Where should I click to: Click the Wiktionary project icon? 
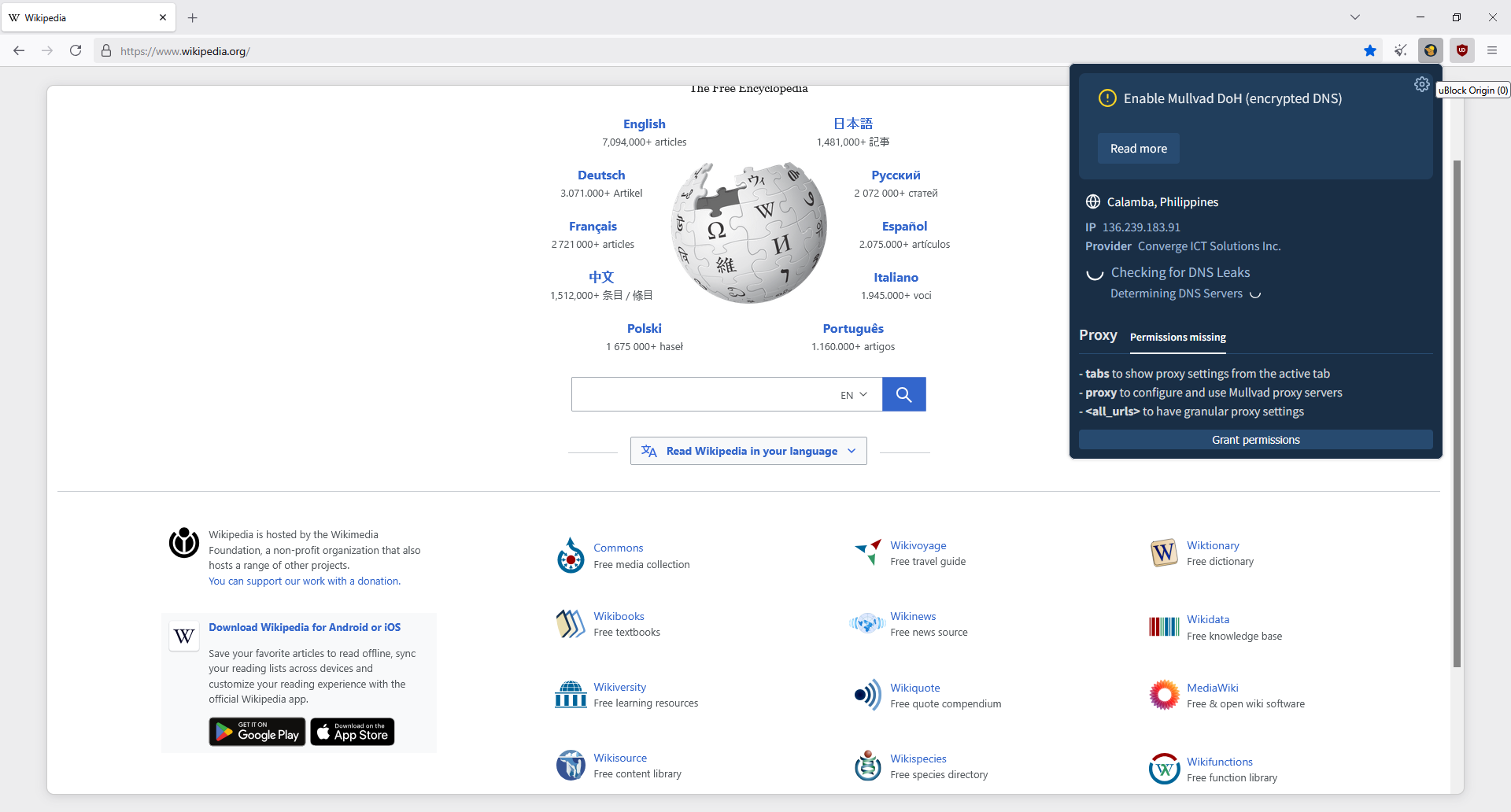[1164, 553]
